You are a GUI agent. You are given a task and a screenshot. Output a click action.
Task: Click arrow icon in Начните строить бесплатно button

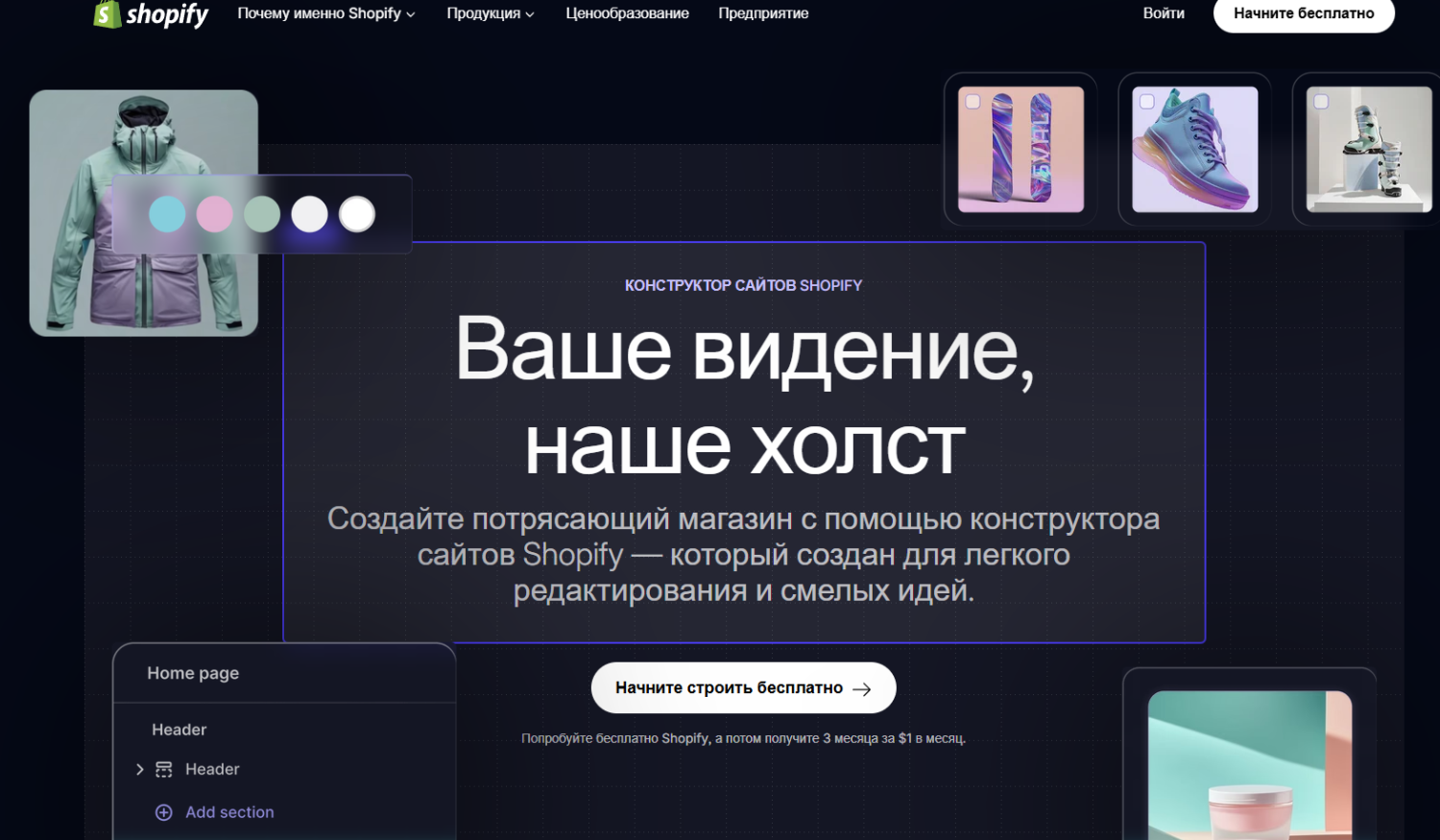(861, 688)
